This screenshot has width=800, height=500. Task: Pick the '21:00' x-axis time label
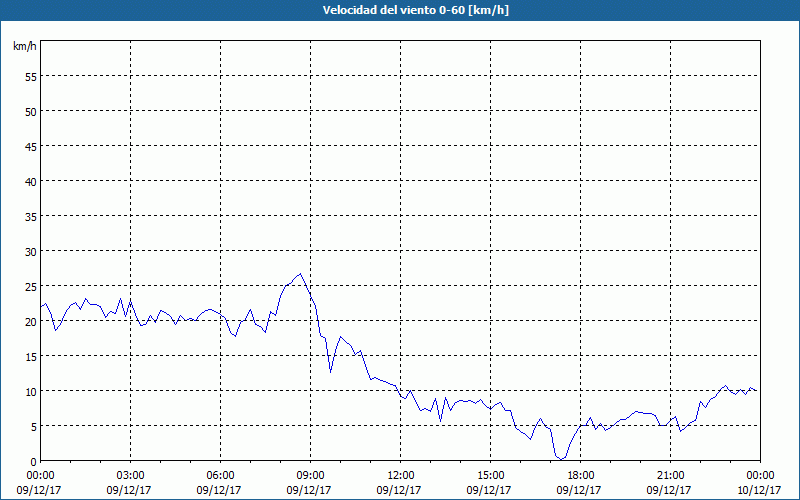pyautogui.click(x=670, y=476)
